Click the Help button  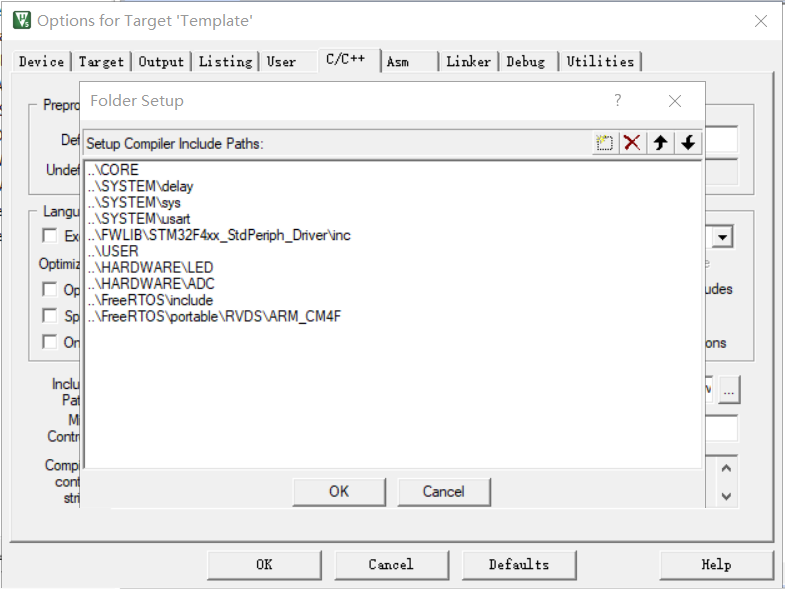(x=716, y=564)
